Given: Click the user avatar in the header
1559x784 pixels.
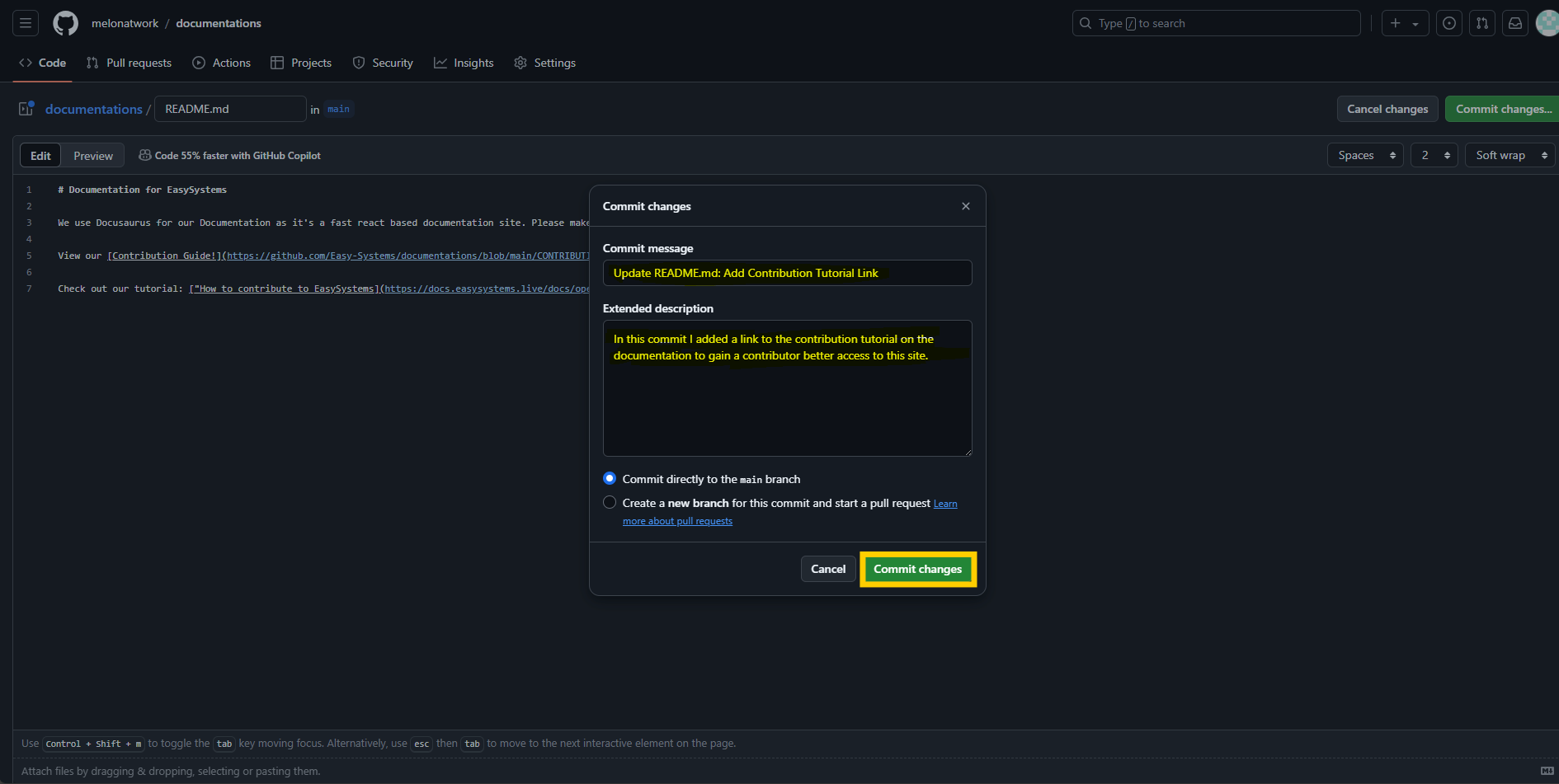Looking at the screenshot, I should point(1547,23).
